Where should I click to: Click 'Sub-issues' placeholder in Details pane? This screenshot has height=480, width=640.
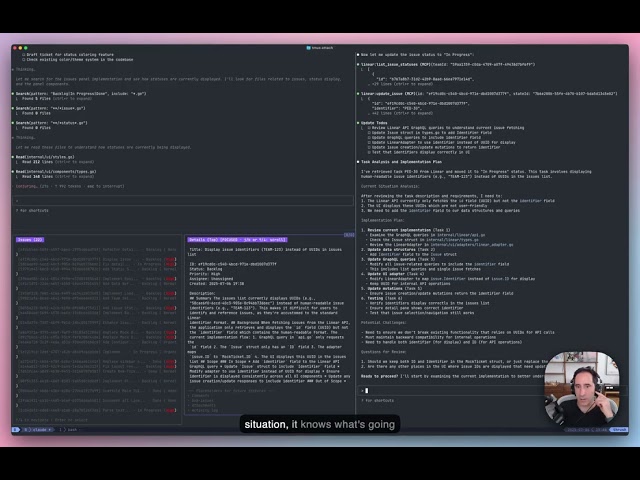[x=202, y=400]
